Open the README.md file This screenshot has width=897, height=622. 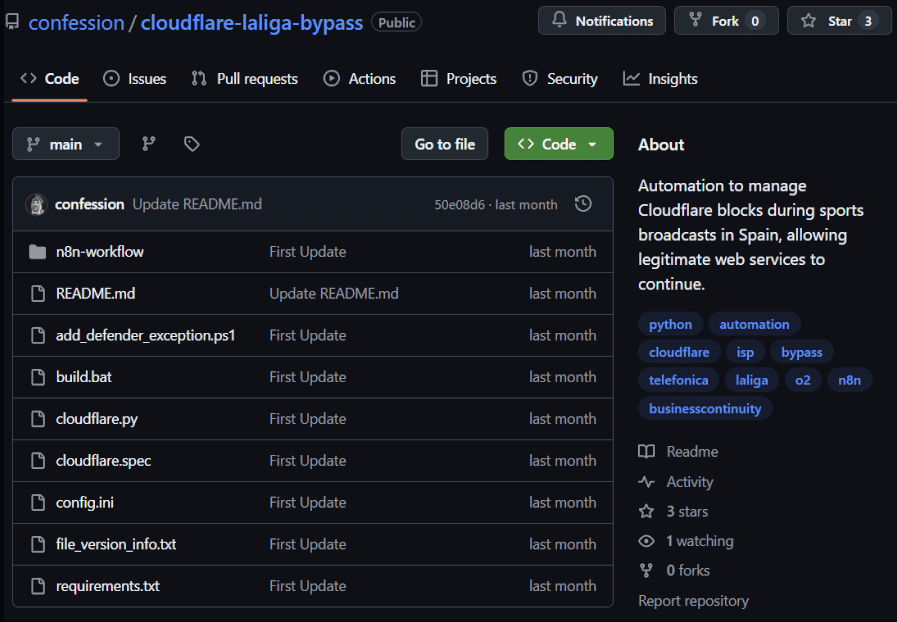(96, 294)
